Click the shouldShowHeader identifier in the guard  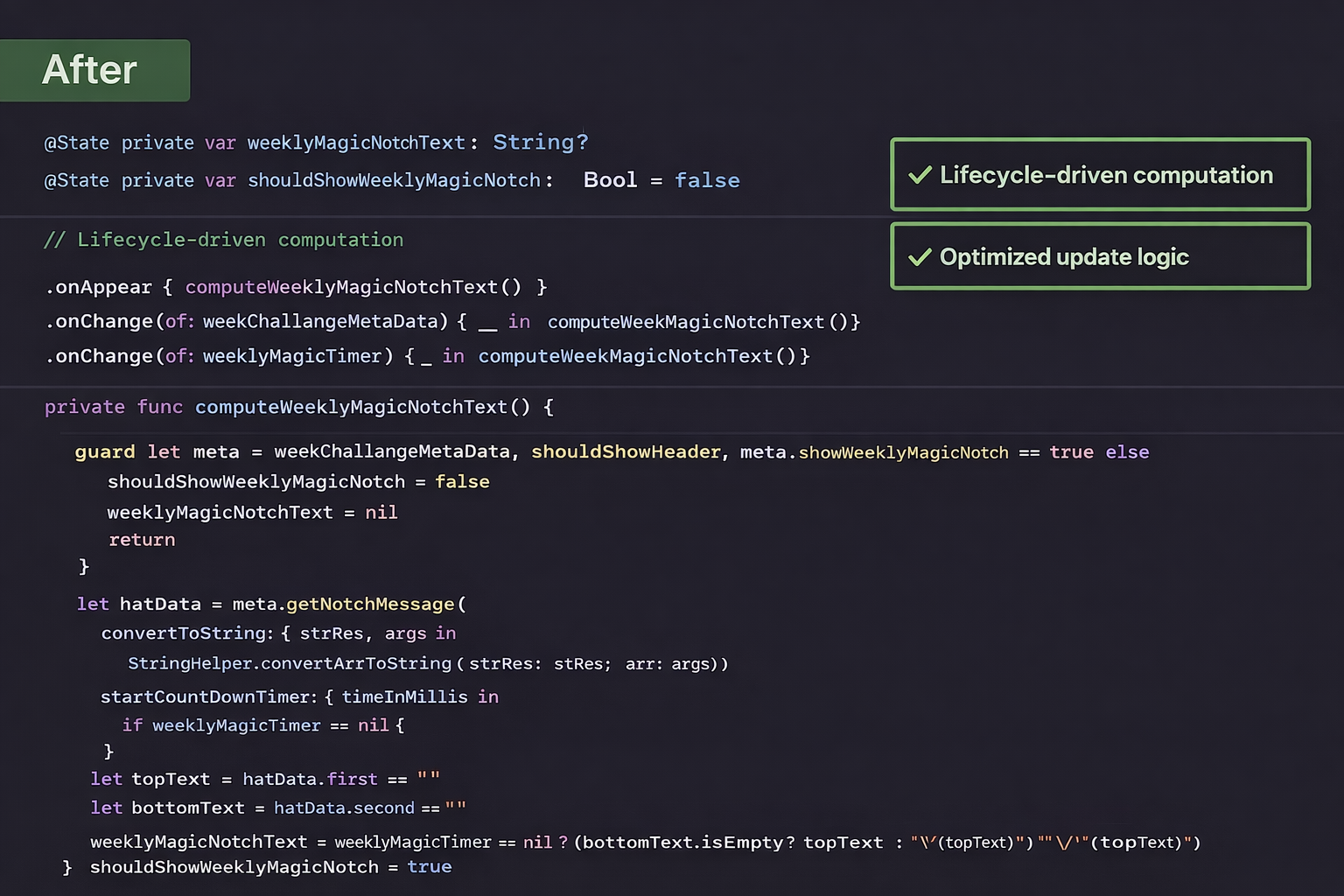(626, 451)
